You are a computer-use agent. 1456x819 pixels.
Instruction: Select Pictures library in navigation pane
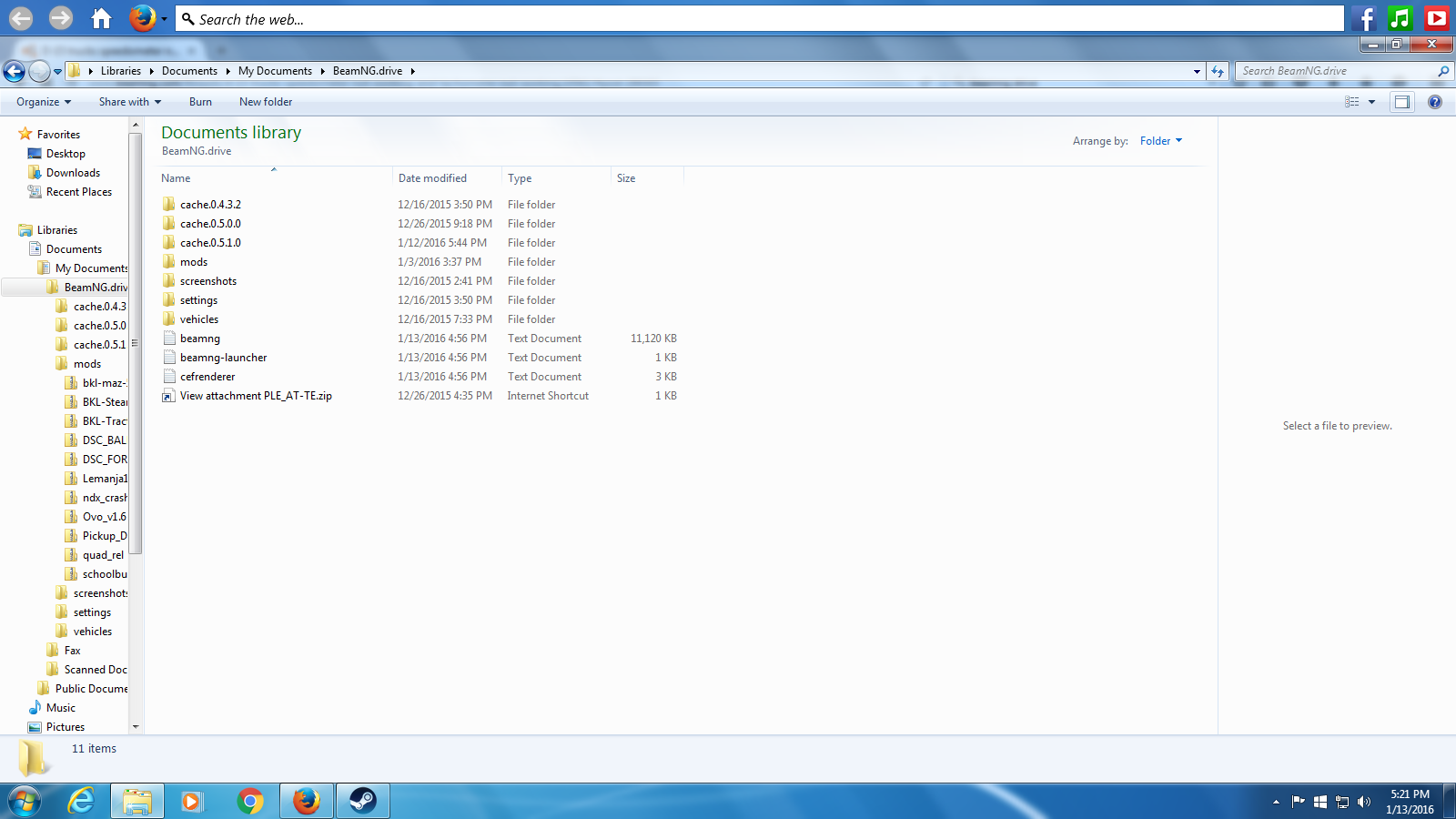click(66, 727)
